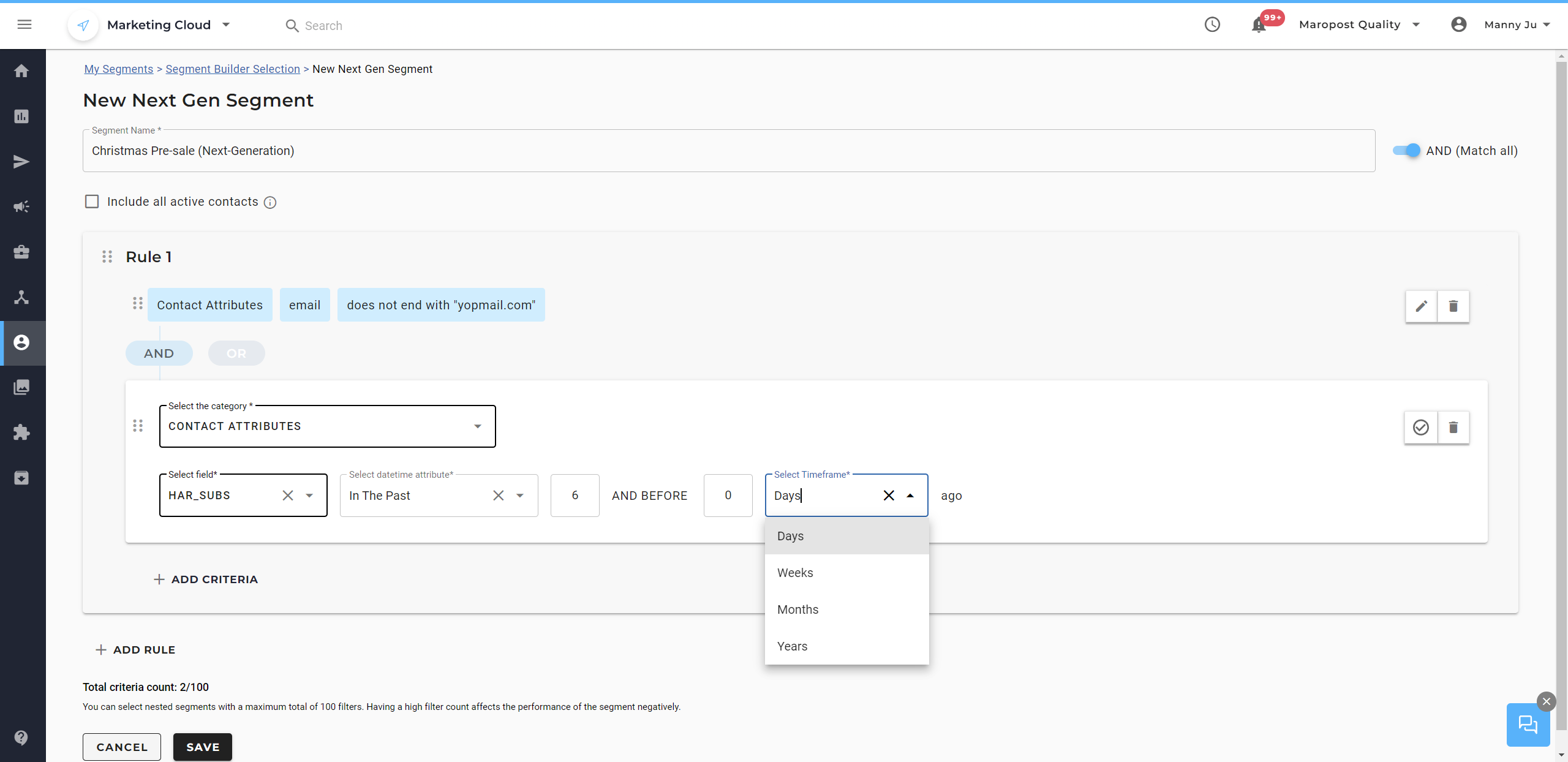Image resolution: width=1568 pixels, height=762 pixels.
Task: Open the help question mark icon
Action: coord(21,737)
